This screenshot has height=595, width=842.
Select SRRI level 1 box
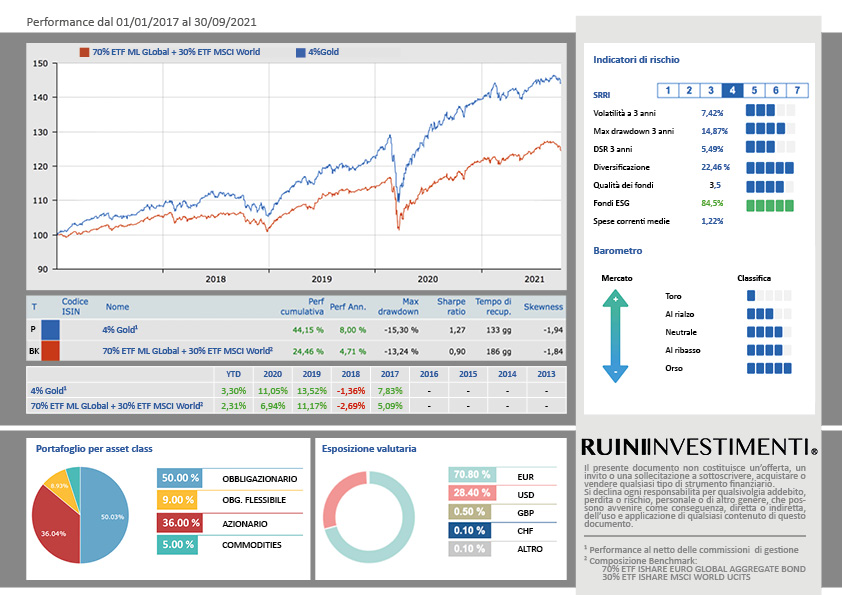pyautogui.click(x=668, y=90)
